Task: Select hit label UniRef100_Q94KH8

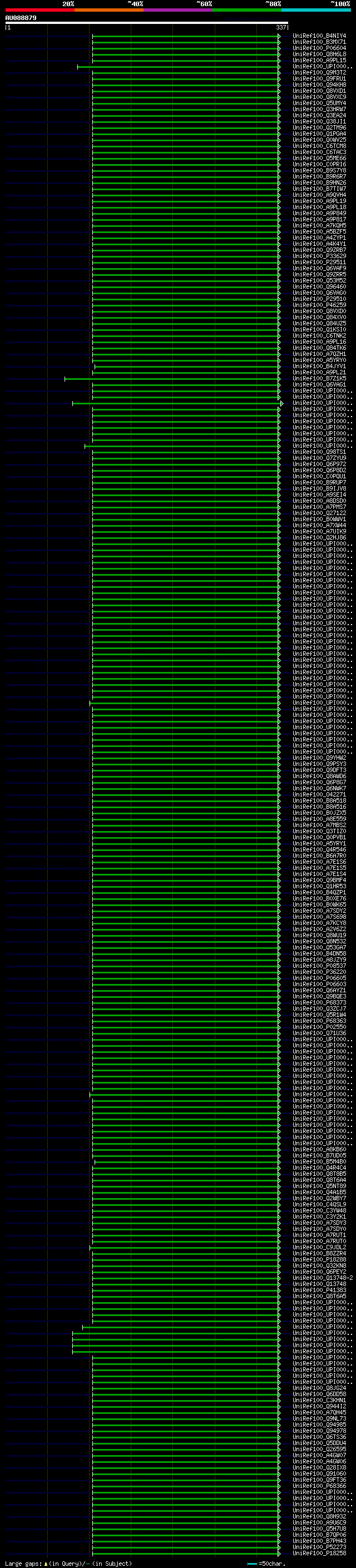Action: (x=319, y=85)
